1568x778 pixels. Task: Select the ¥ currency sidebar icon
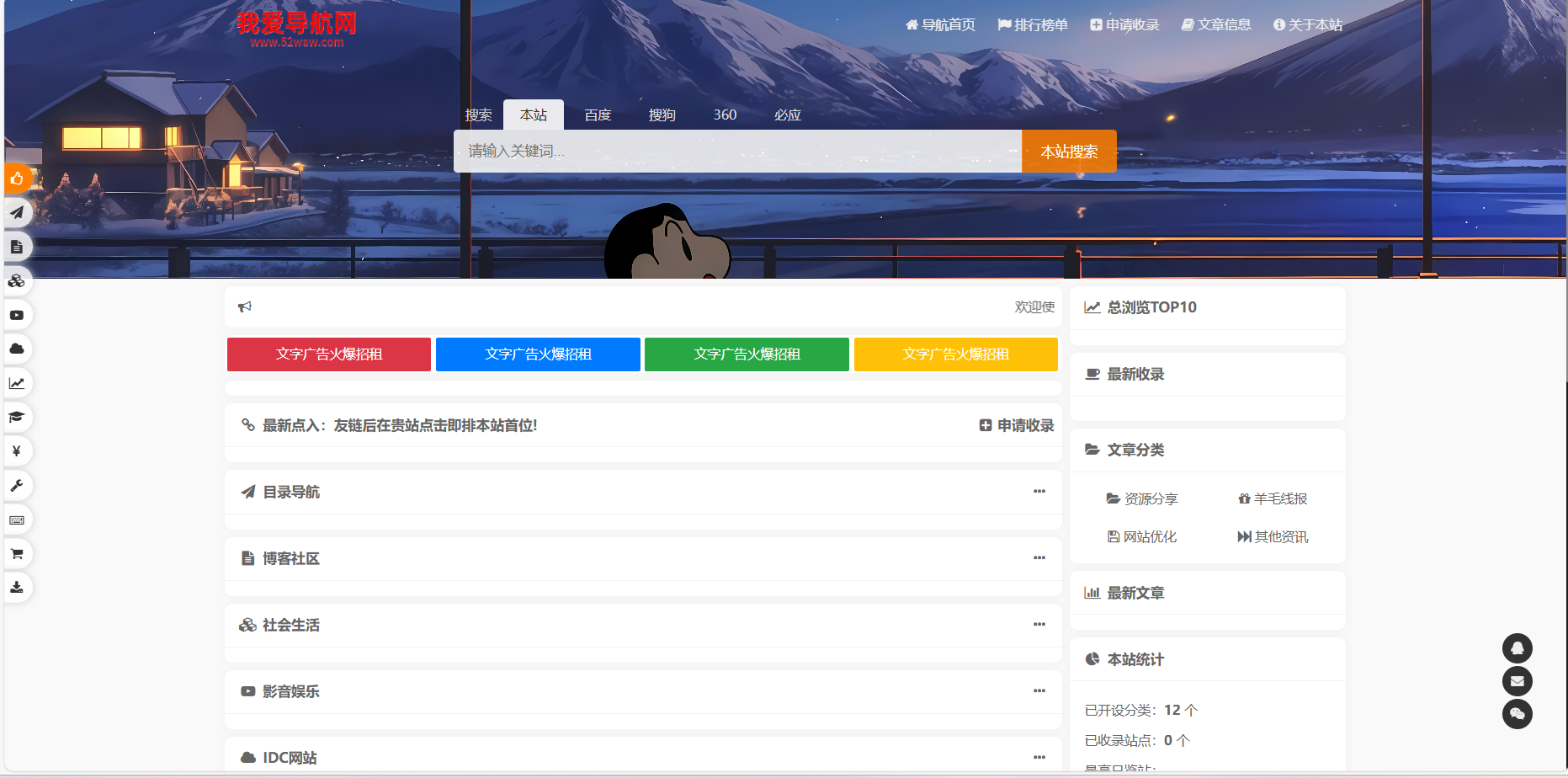(x=17, y=450)
